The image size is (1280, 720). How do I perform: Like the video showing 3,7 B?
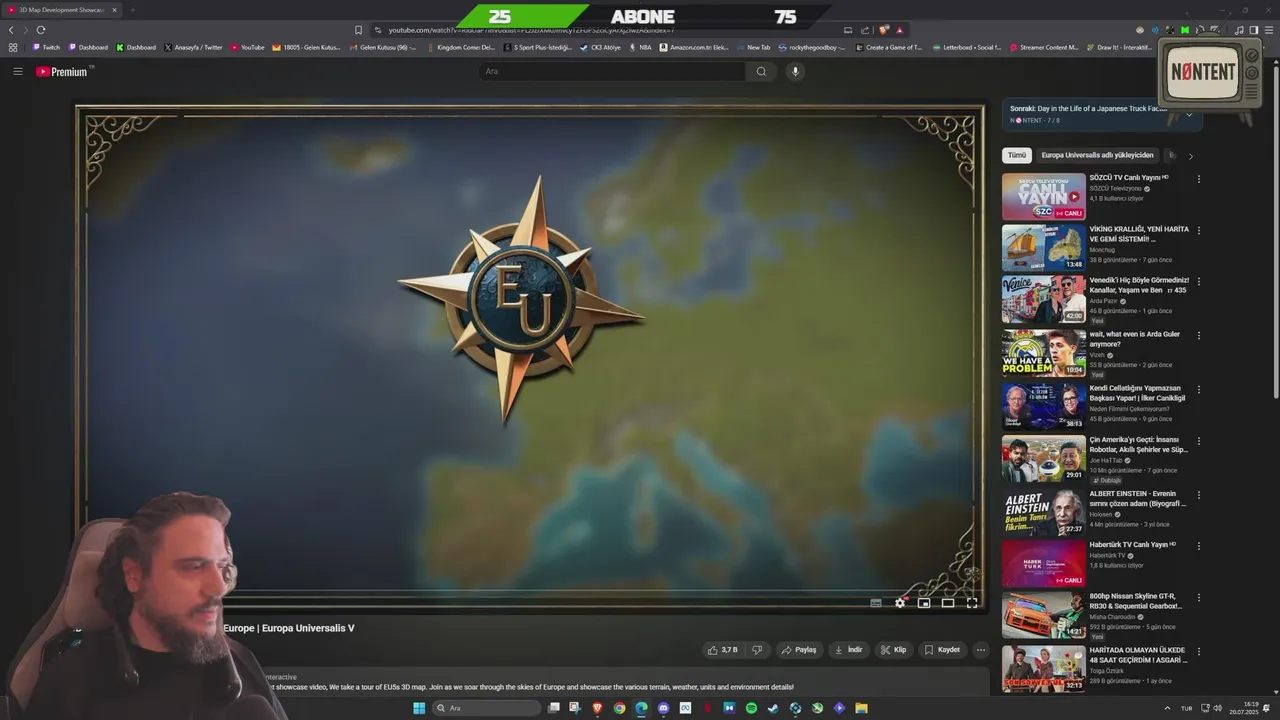[x=722, y=650]
